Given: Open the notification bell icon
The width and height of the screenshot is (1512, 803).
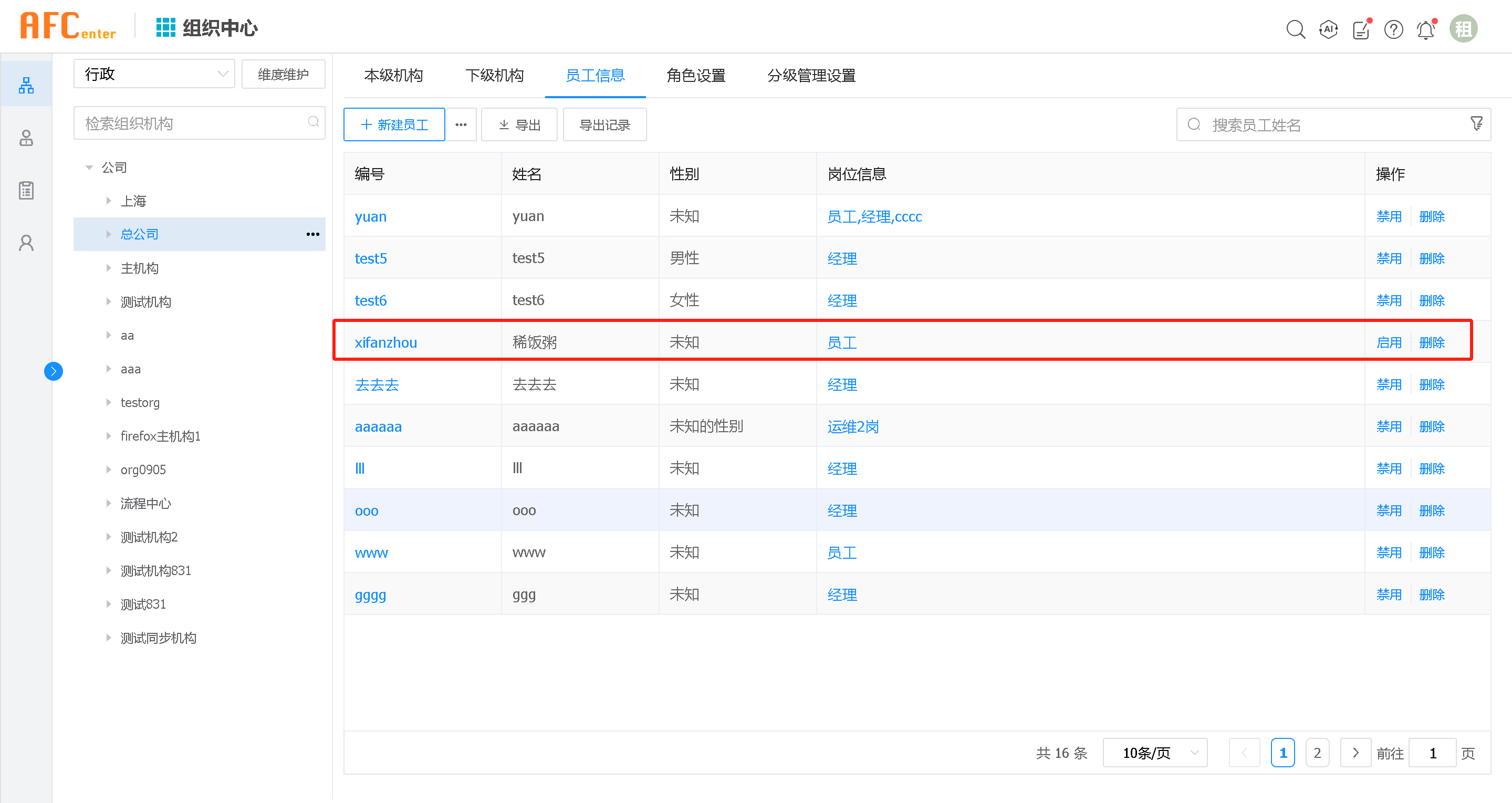Looking at the screenshot, I should tap(1426, 29).
